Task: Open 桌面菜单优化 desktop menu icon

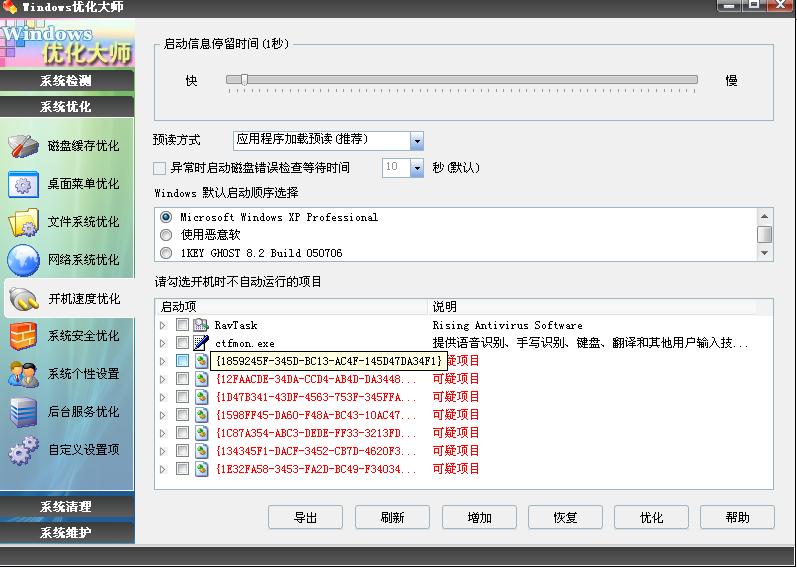Action: [23, 184]
